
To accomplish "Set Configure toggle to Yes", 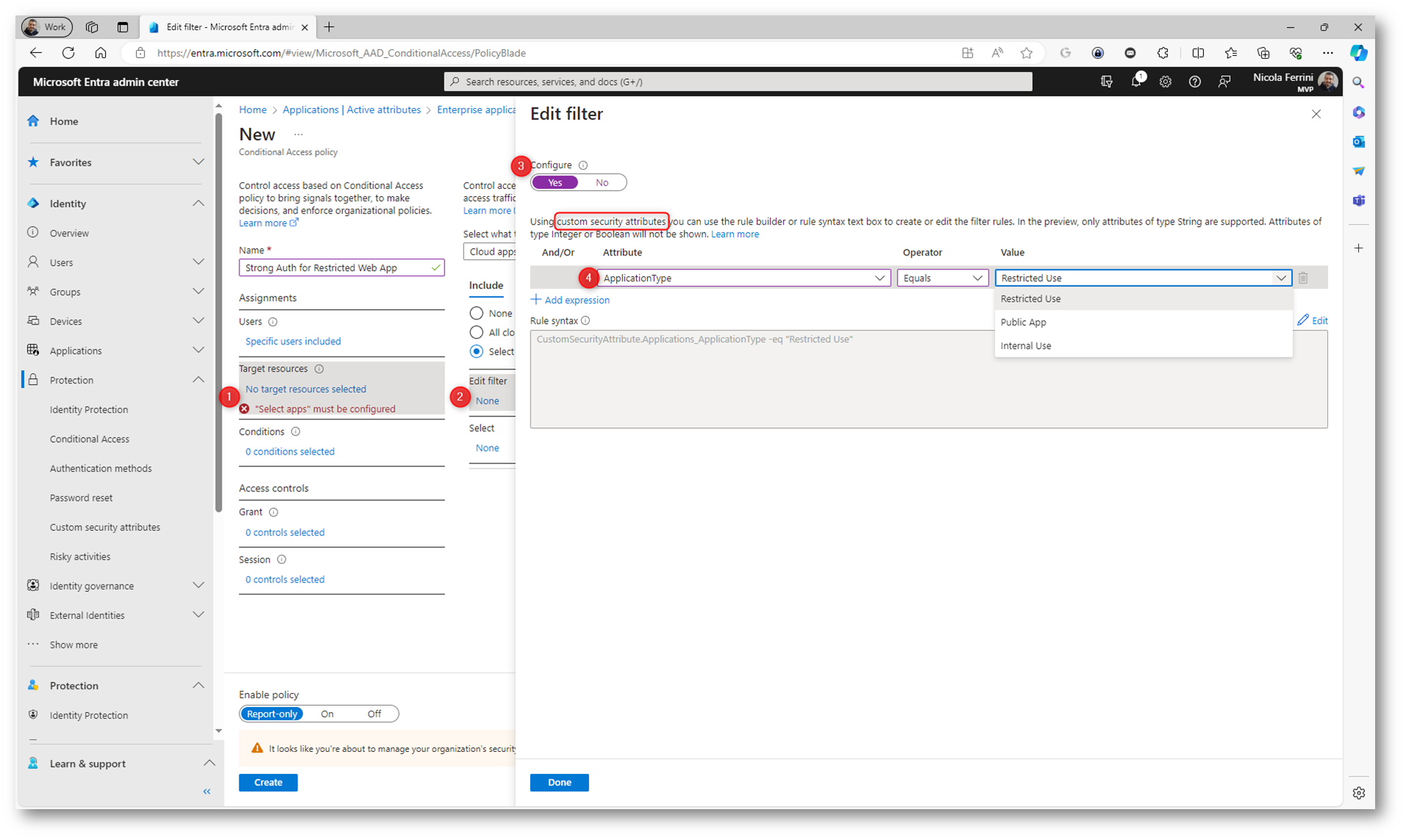I will point(555,182).
